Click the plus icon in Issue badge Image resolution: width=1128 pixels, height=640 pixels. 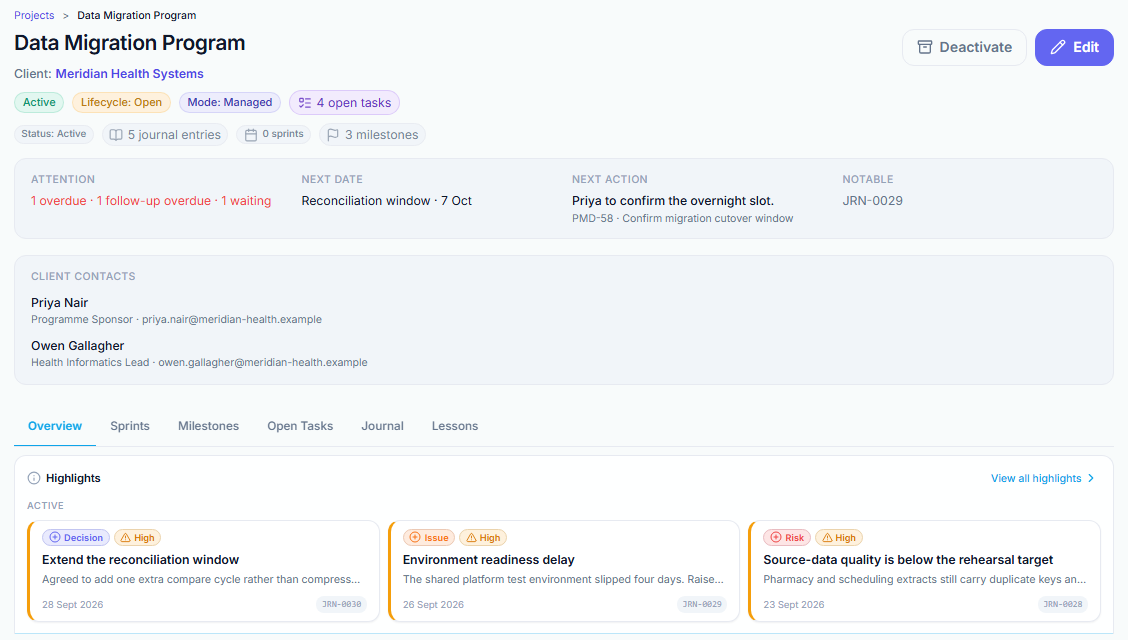[x=415, y=538]
